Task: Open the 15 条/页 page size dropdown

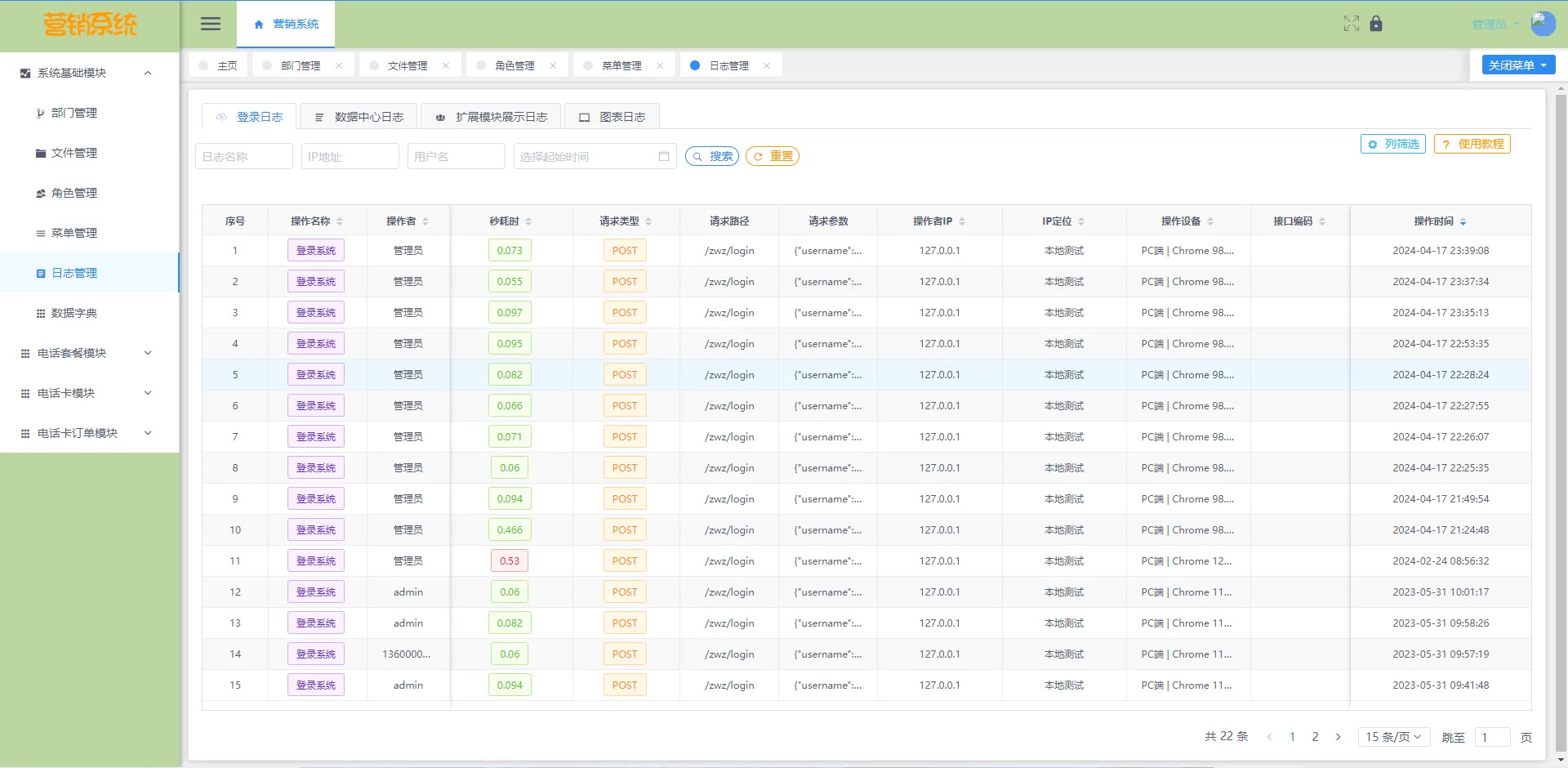Action: coord(1393,737)
